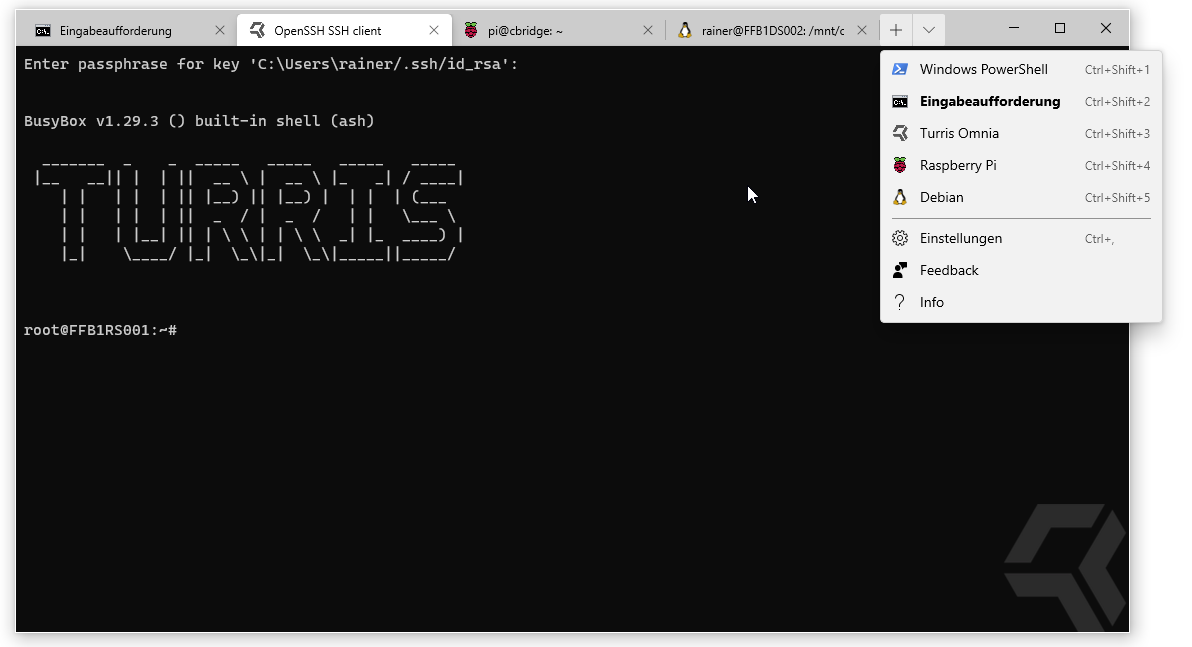
Task: Click the PowerShell icon in dropdown menu
Action: [x=900, y=70]
